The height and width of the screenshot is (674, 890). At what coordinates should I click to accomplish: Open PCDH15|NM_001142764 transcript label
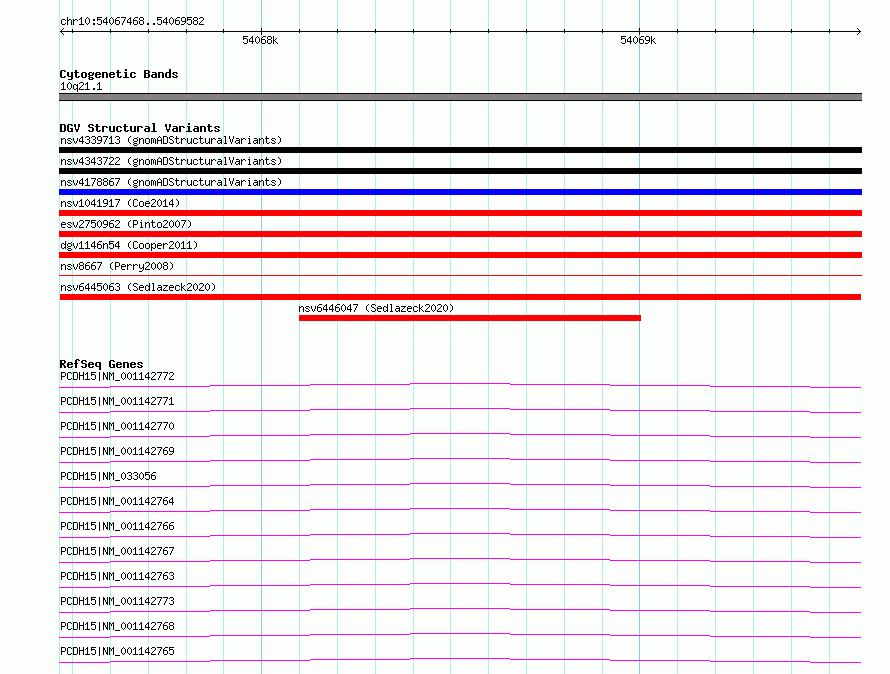pyautogui.click(x=117, y=501)
